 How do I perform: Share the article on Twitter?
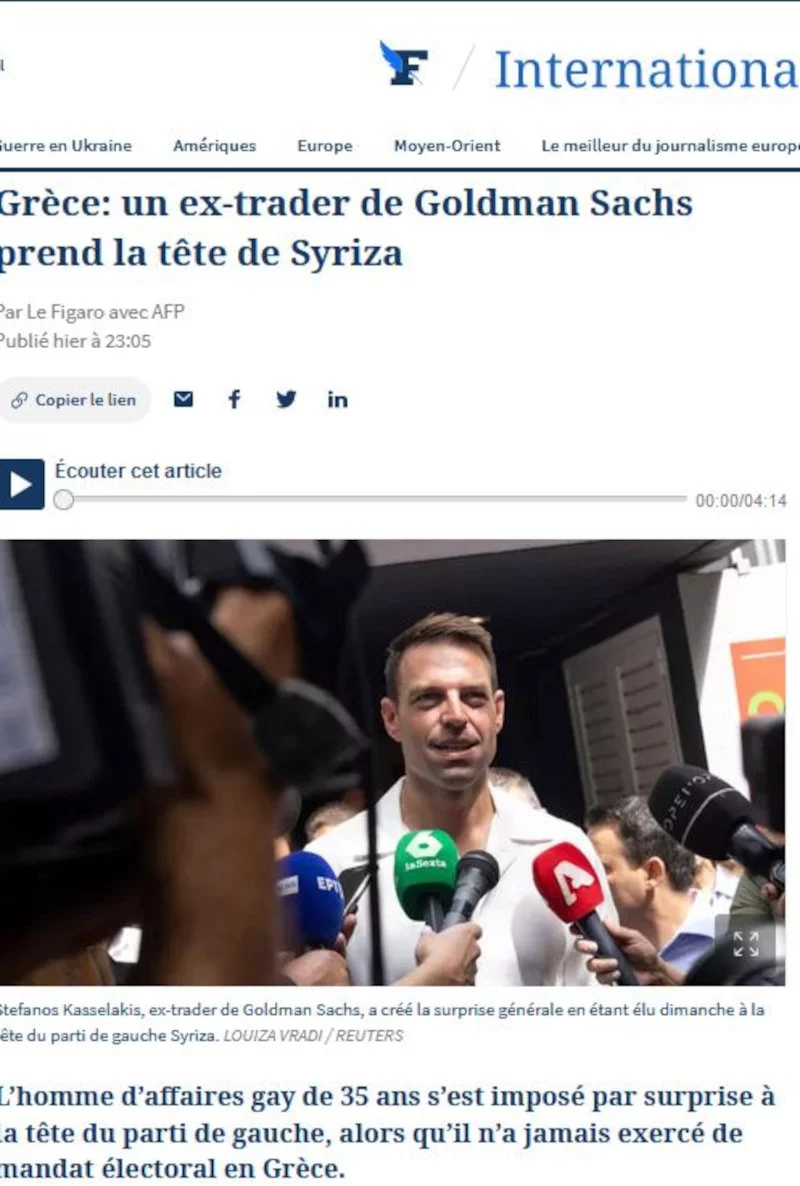[286, 399]
